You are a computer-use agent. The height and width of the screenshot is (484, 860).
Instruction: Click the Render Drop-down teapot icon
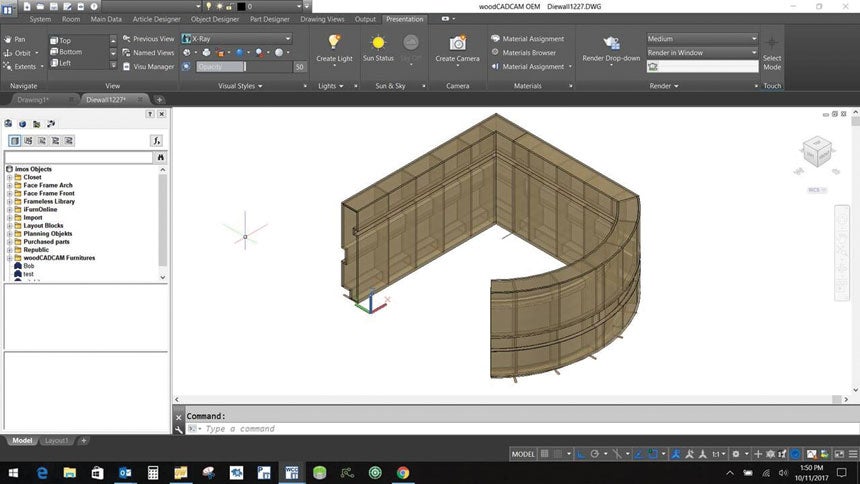click(611, 43)
